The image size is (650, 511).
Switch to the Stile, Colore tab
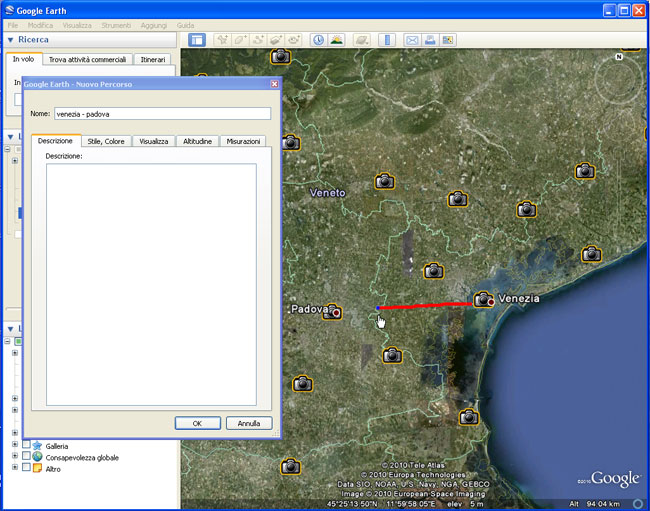[106, 141]
